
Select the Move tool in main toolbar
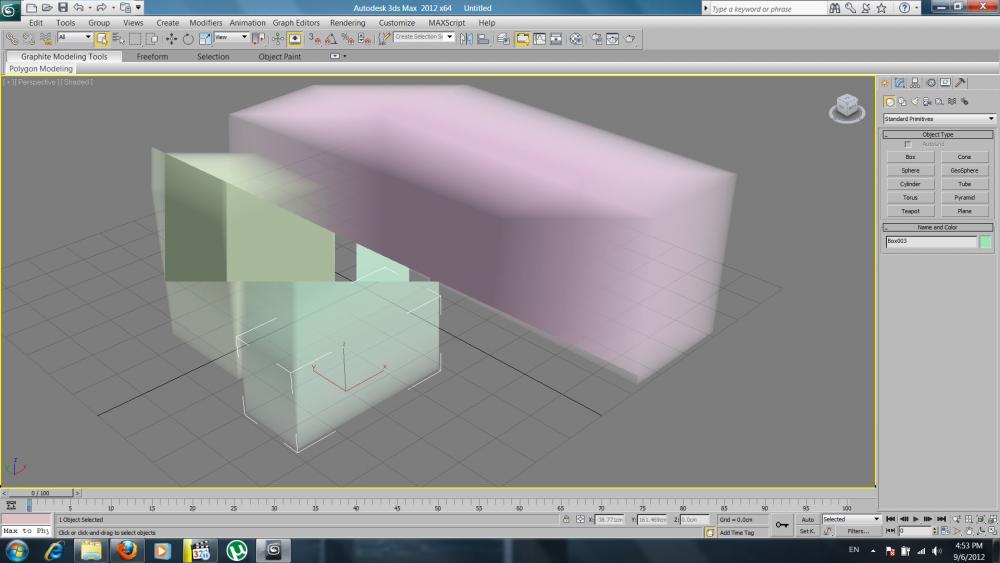tap(171, 39)
